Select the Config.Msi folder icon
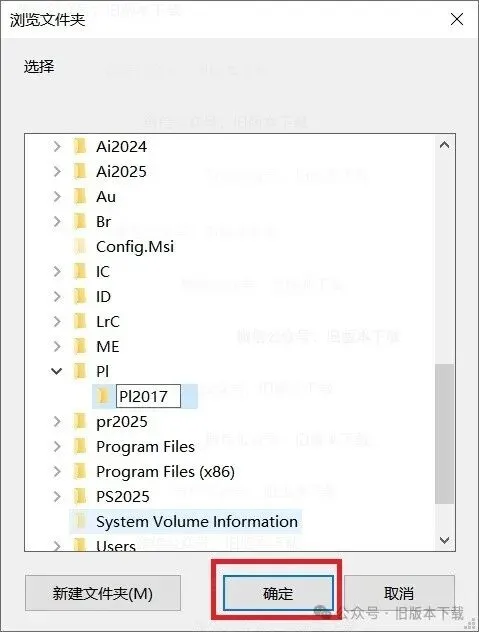The width and height of the screenshot is (479, 632). [80, 246]
